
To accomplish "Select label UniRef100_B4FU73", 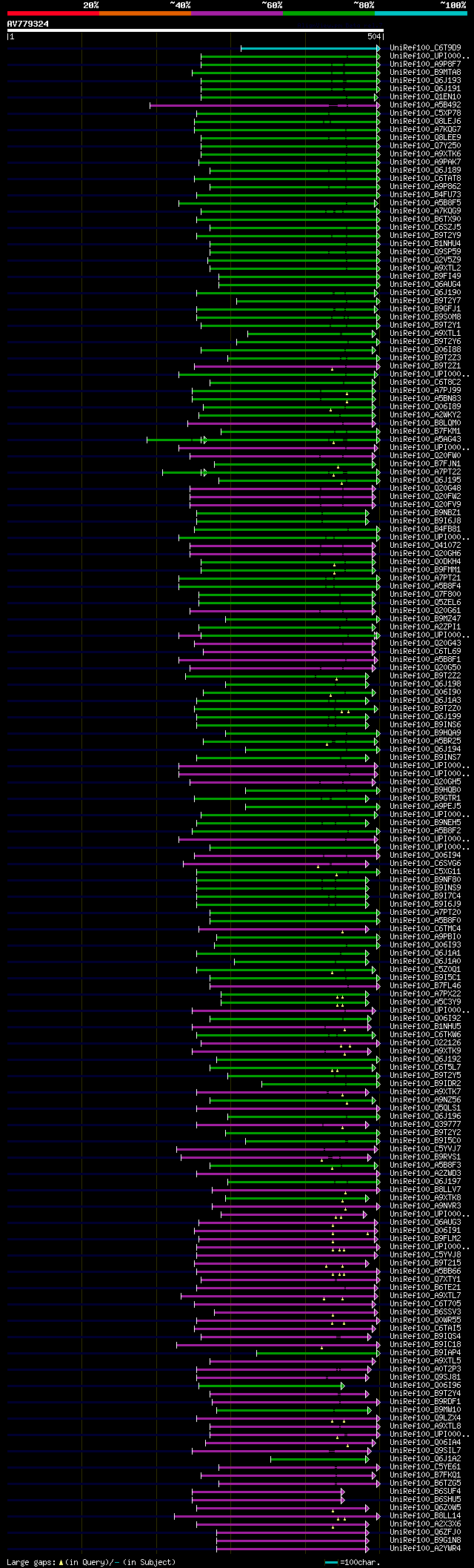I will [425, 195].
